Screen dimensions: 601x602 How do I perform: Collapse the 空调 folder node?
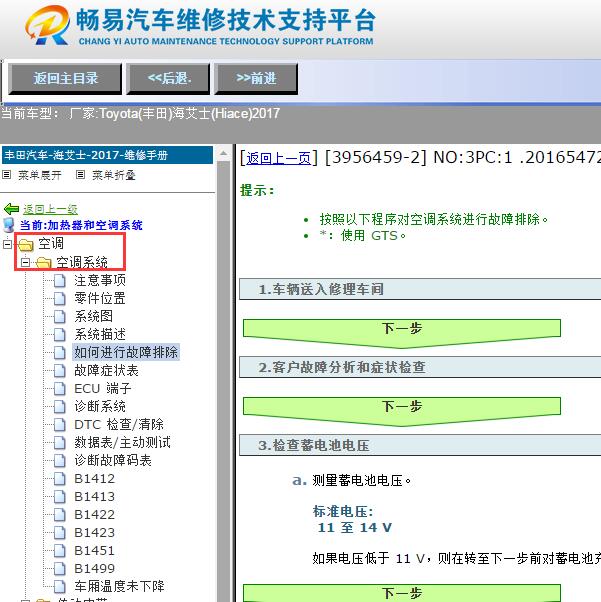pos(7,243)
